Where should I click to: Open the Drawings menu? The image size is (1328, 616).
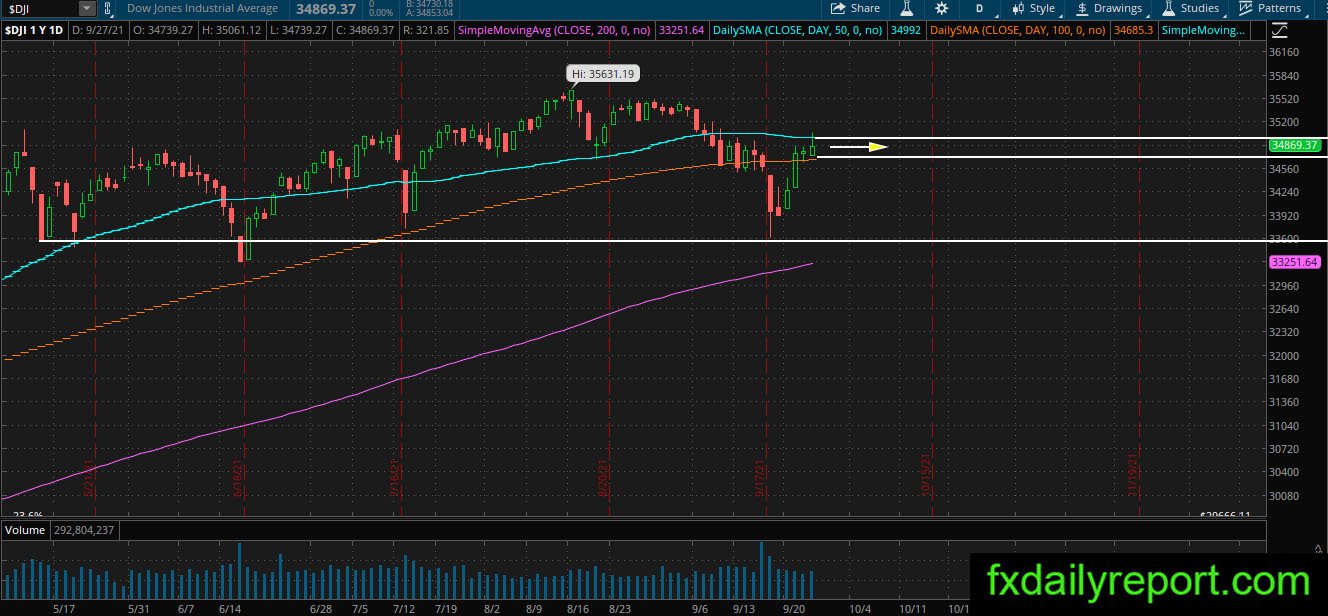(x=1110, y=8)
